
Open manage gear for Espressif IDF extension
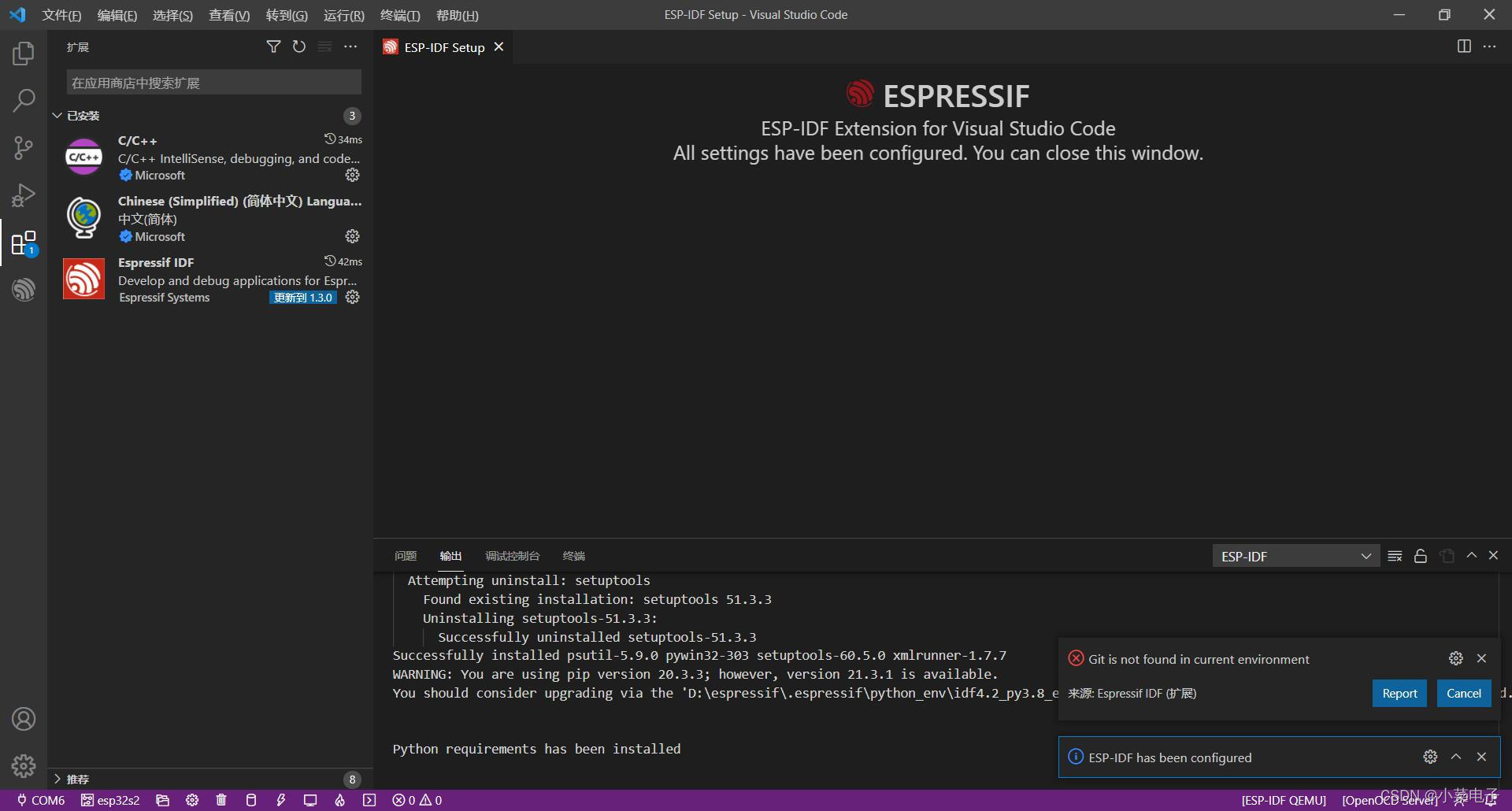[x=353, y=298]
